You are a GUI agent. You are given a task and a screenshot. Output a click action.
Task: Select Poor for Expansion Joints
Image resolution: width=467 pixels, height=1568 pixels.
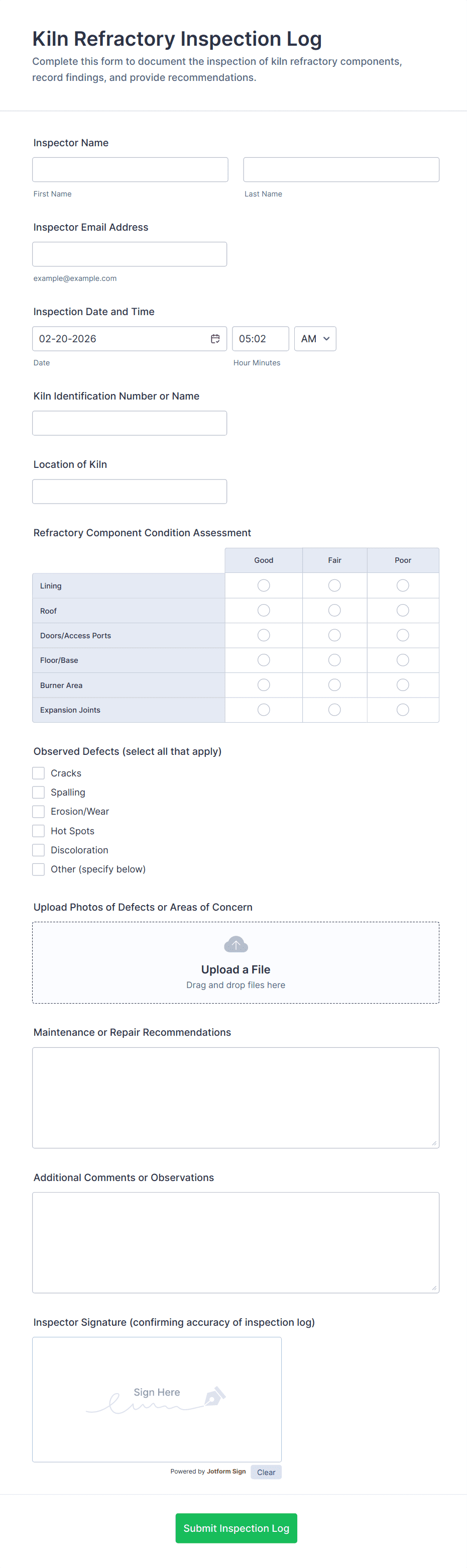coord(403,710)
